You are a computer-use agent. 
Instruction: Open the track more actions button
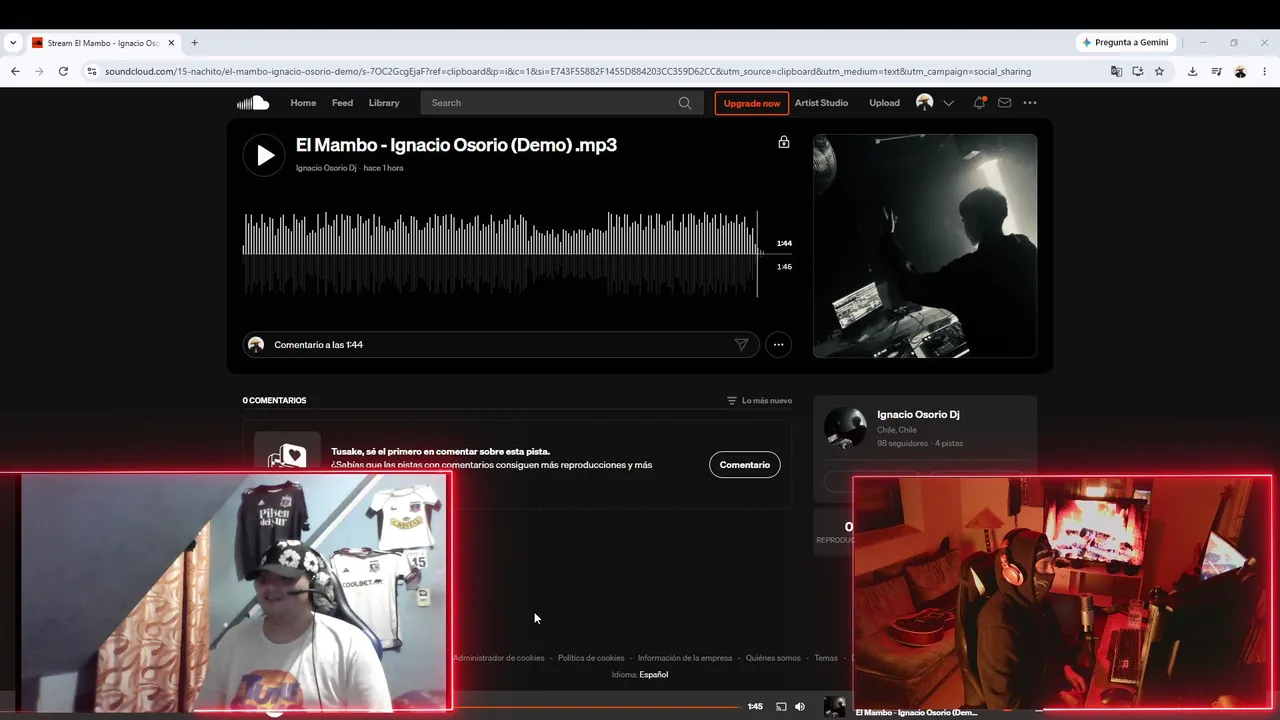[778, 345]
